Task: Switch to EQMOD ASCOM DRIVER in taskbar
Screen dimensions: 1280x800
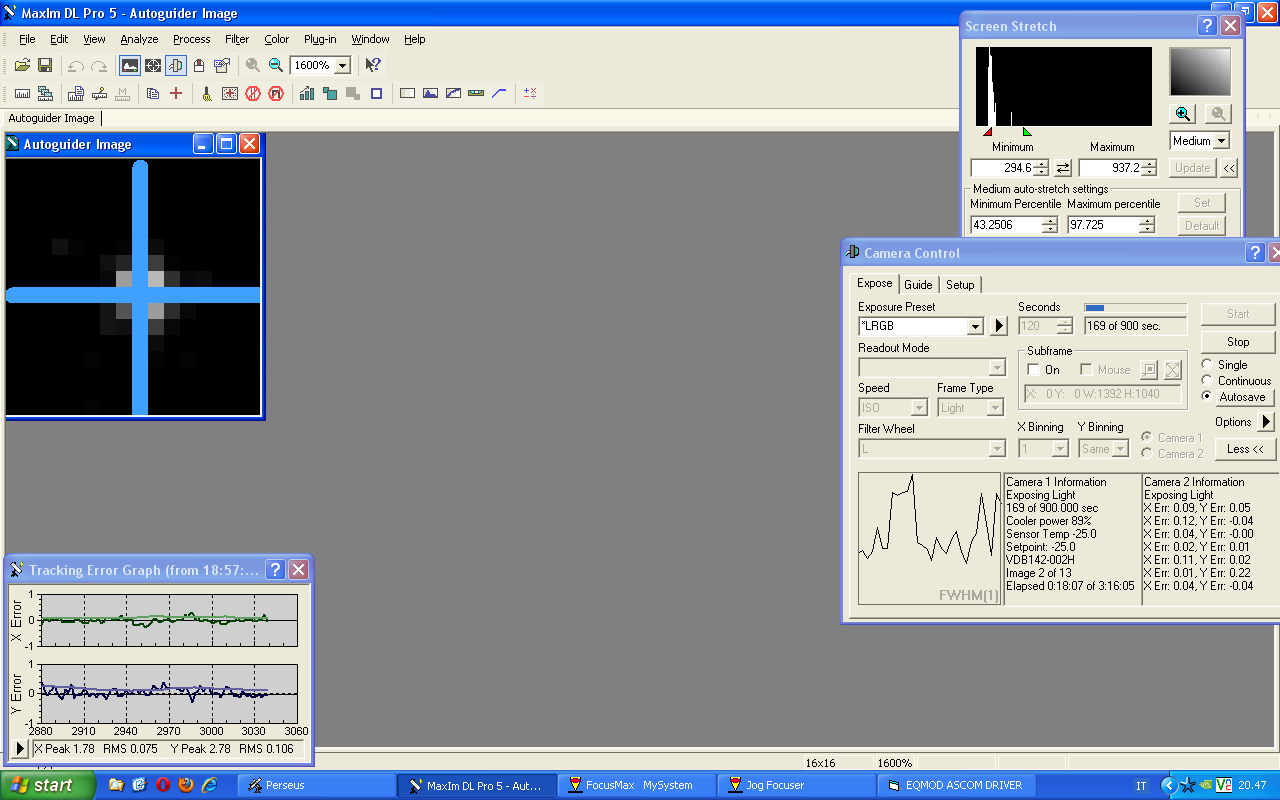Action: coord(959,785)
